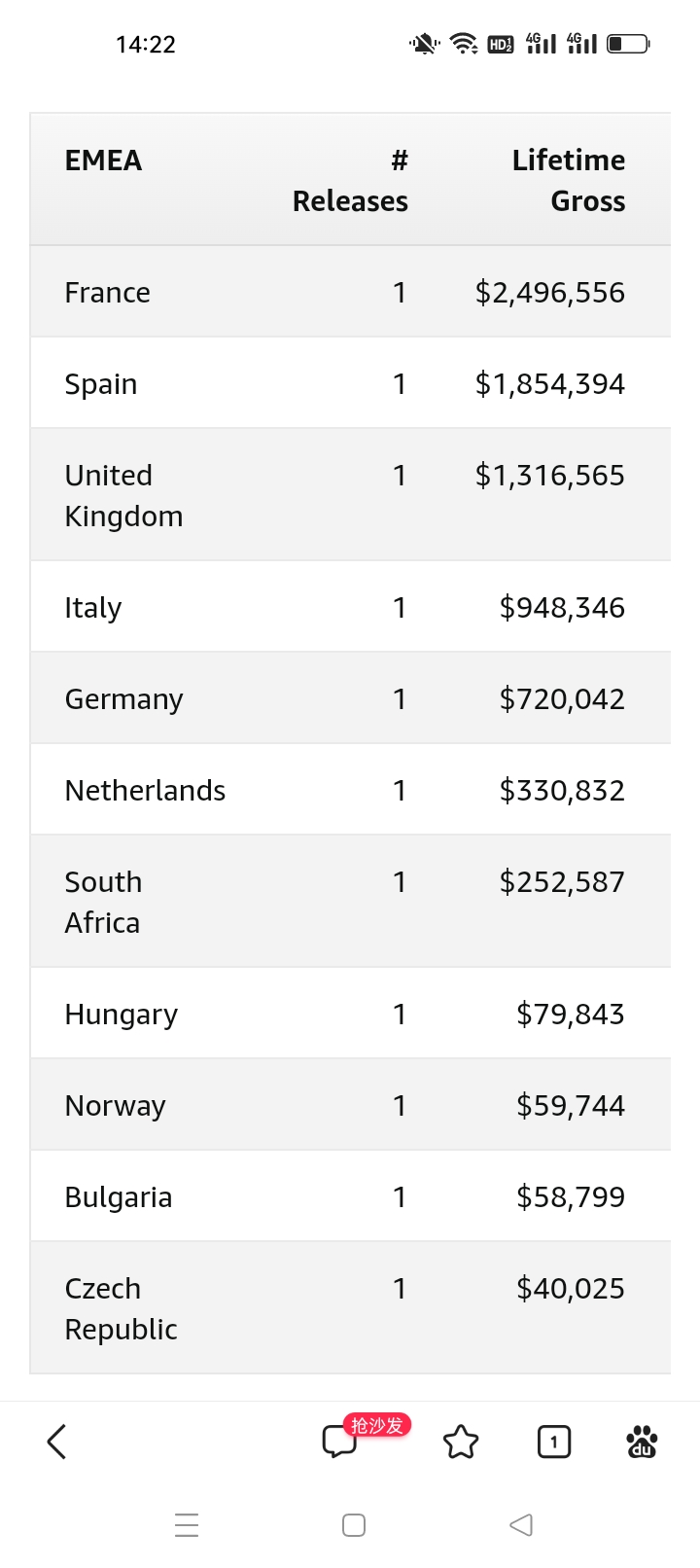Select the Germany row
The width and height of the screenshot is (700, 1568).
[x=350, y=698]
